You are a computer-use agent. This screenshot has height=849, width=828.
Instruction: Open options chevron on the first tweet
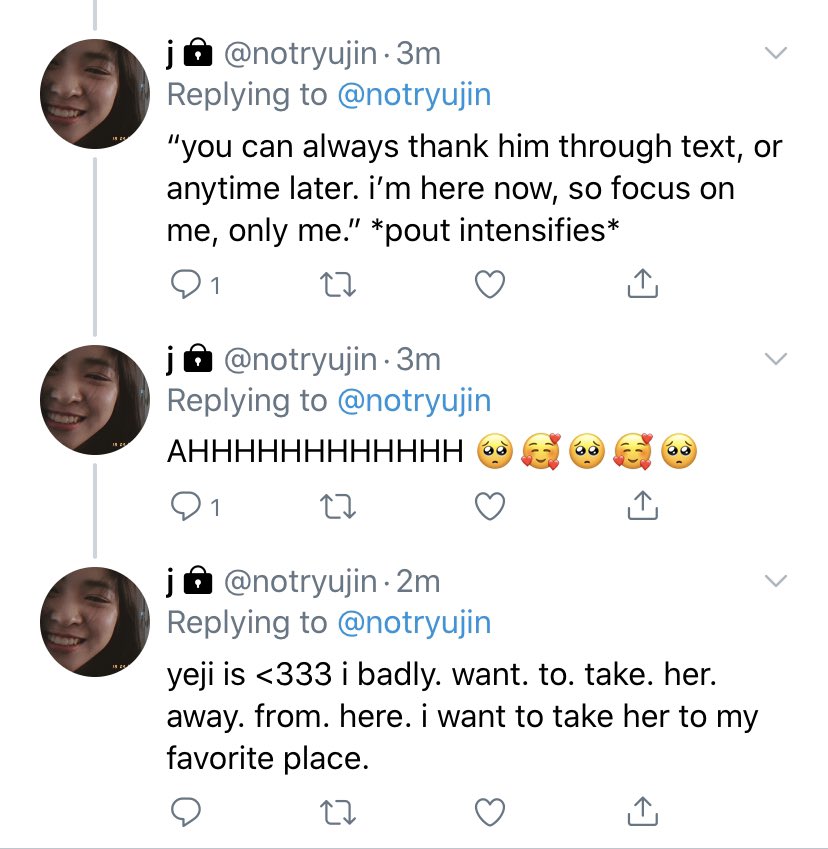(775, 53)
